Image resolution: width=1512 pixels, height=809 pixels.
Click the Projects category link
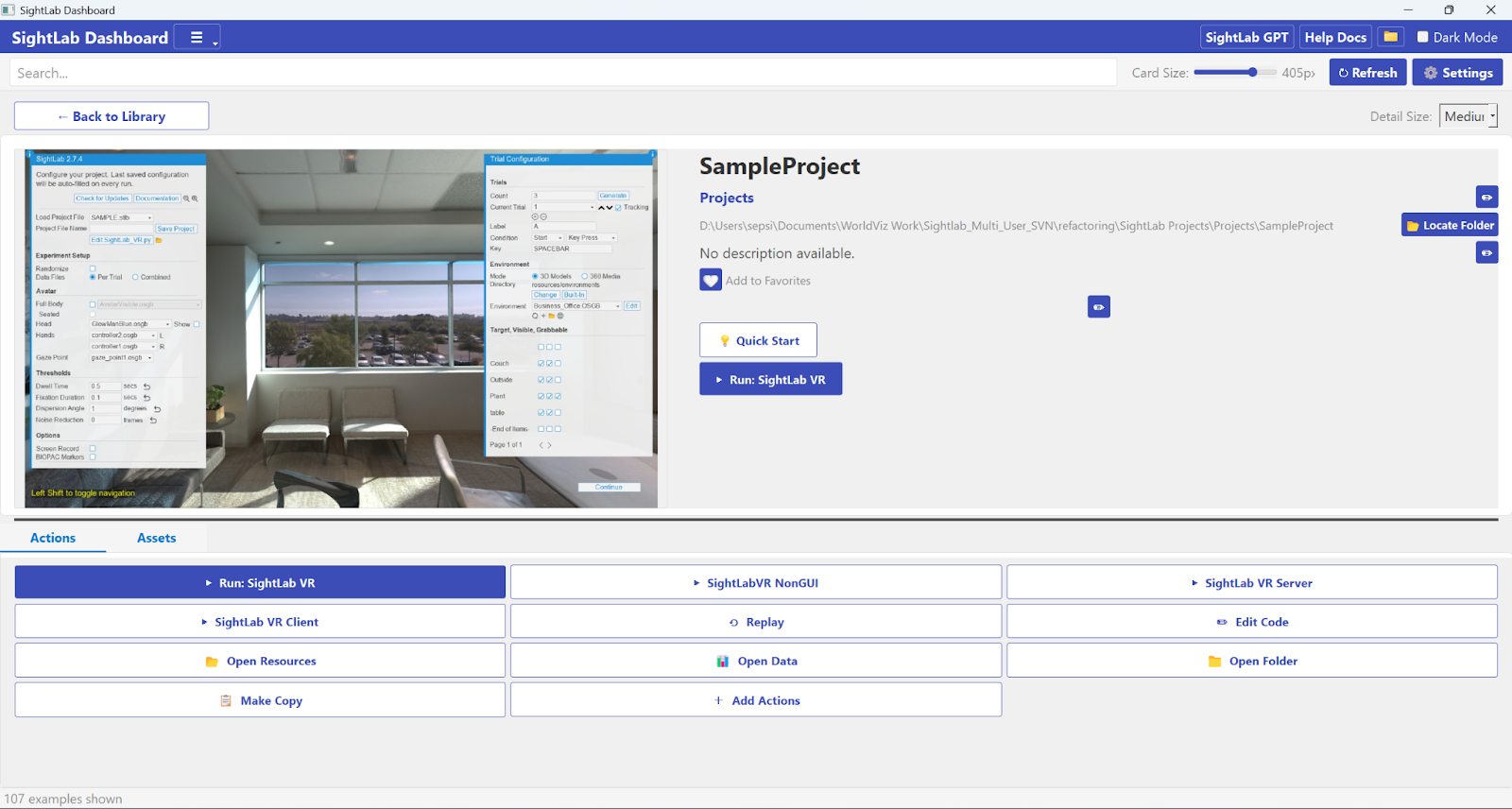pos(726,198)
